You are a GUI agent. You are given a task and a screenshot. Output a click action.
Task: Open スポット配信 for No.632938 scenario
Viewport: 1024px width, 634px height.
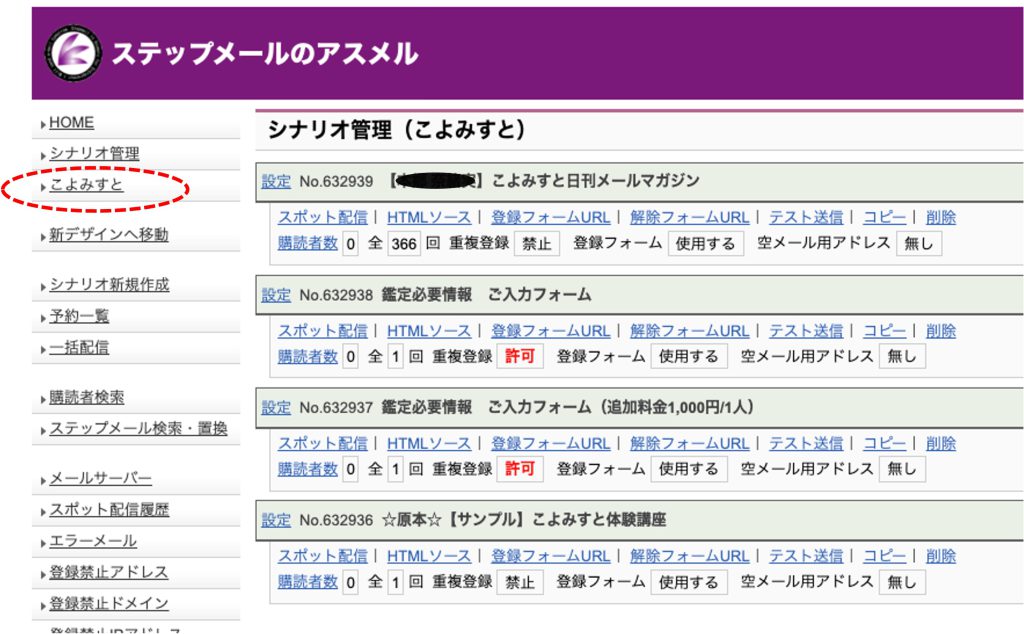323,331
